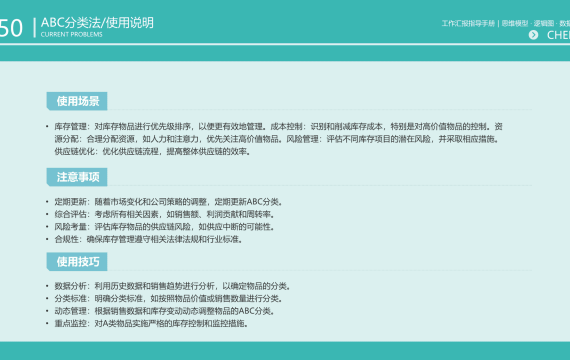The image size is (570, 360).
Task: Click the CHE text at top right
Action: tap(558, 35)
